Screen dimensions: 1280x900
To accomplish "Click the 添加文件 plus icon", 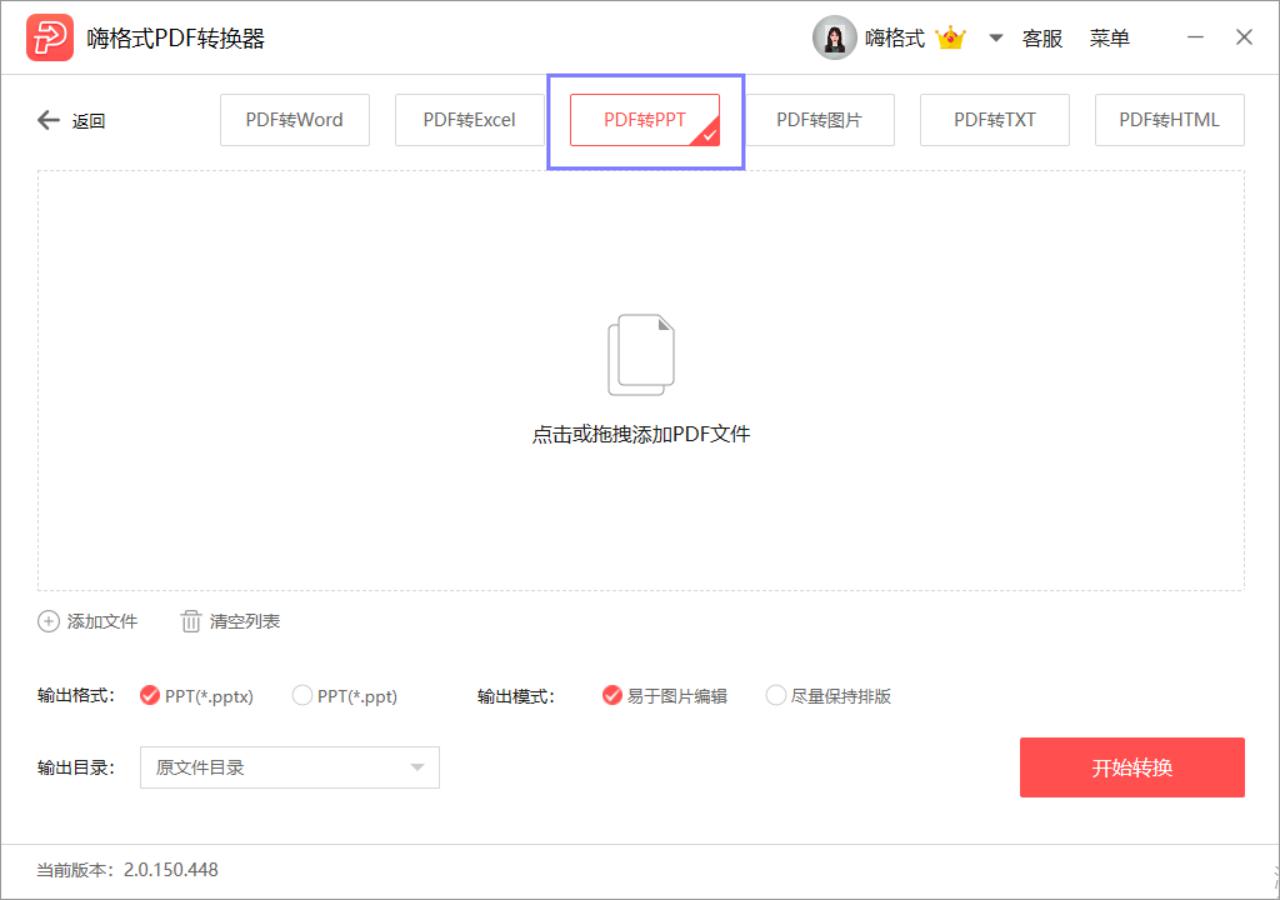I will tap(48, 621).
